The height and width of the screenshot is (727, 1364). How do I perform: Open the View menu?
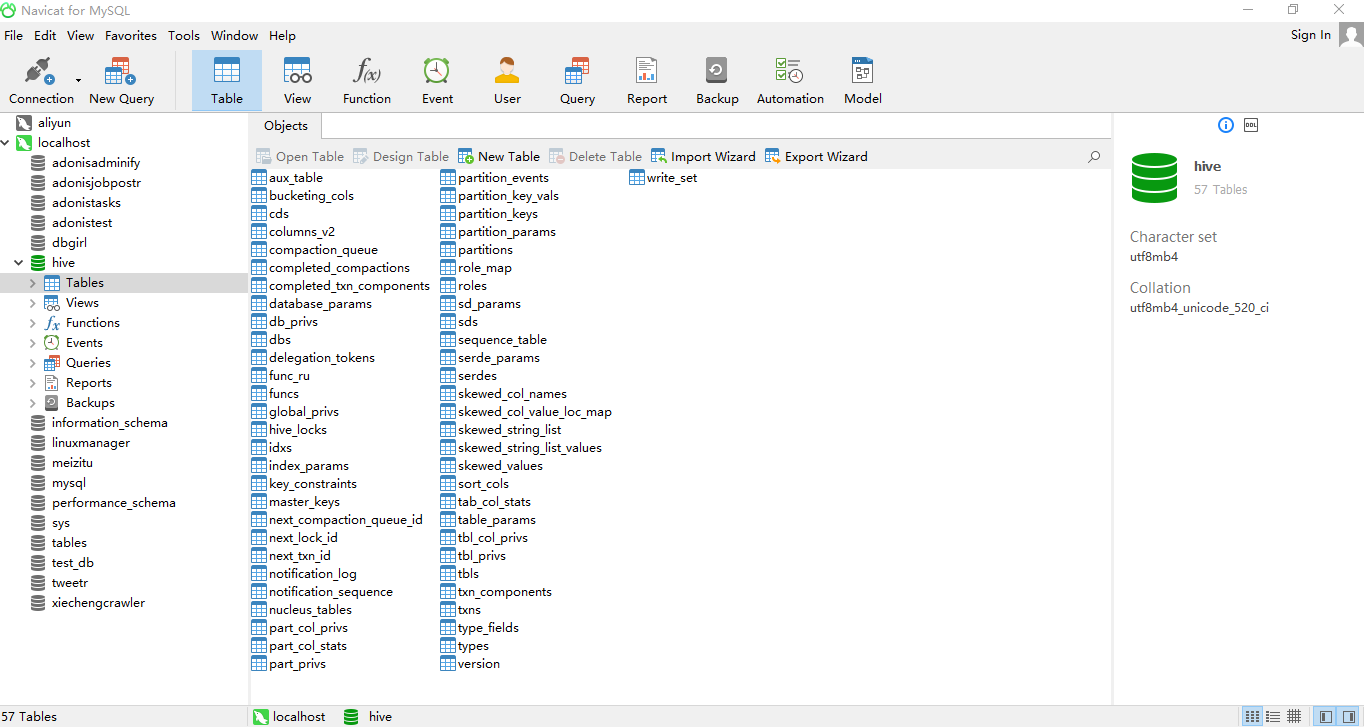pyautogui.click(x=80, y=35)
